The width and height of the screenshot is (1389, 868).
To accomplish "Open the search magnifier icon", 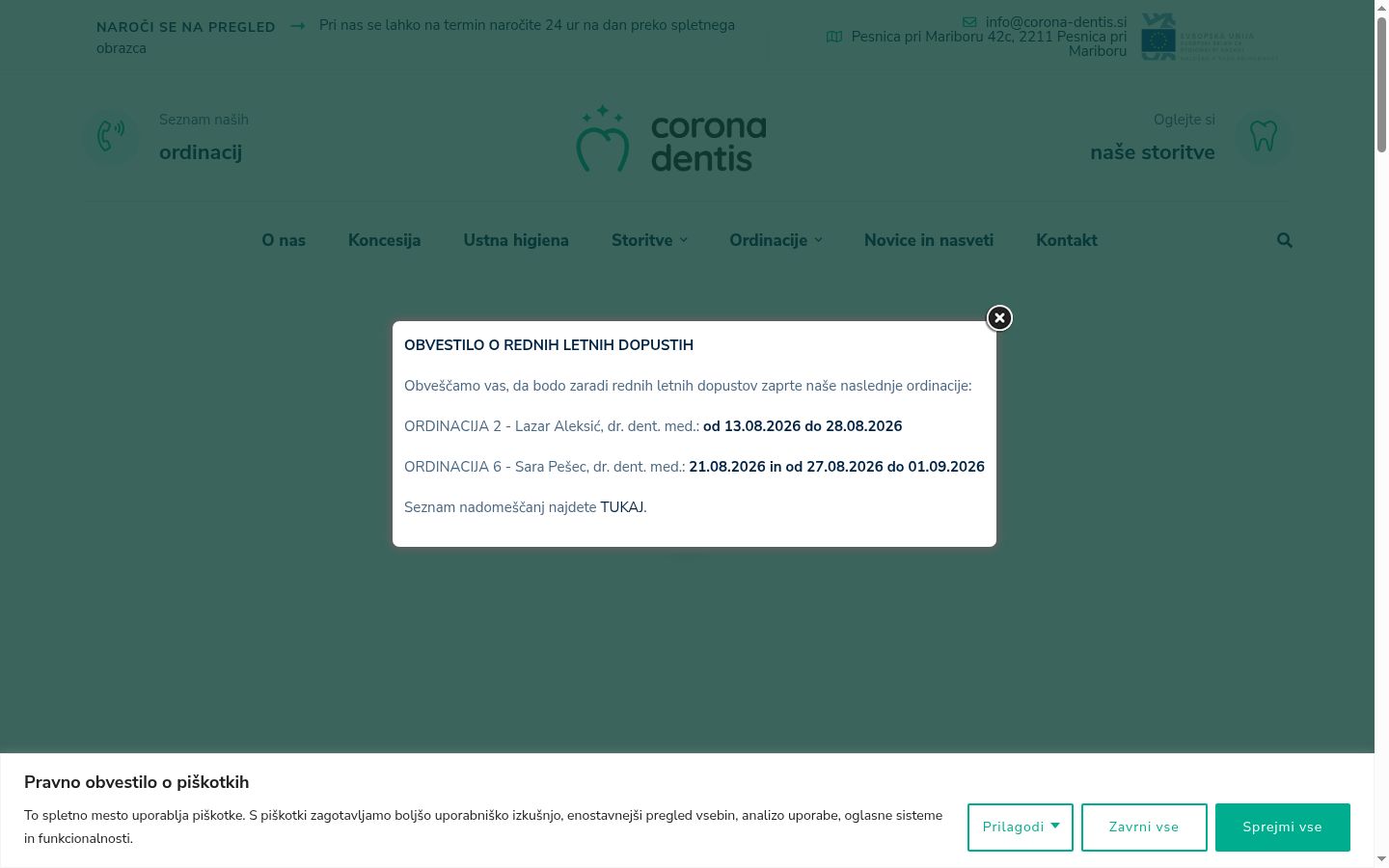I will [x=1284, y=240].
